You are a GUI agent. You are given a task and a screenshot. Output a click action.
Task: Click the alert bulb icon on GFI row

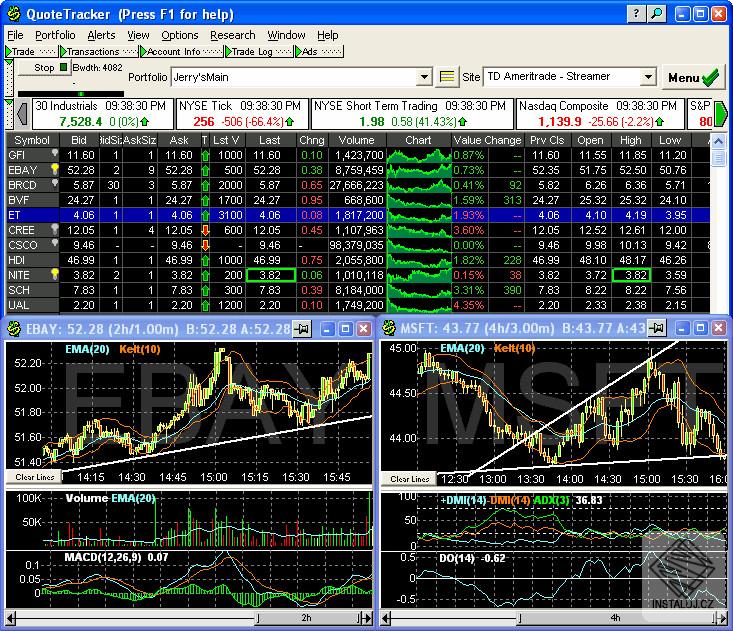coord(55,153)
